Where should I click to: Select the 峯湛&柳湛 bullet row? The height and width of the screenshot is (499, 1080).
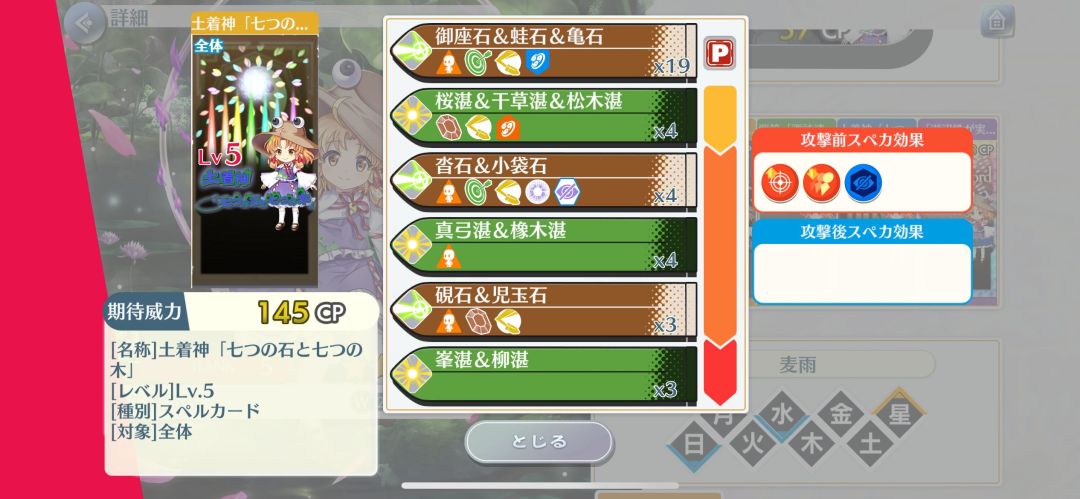[x=543, y=375]
